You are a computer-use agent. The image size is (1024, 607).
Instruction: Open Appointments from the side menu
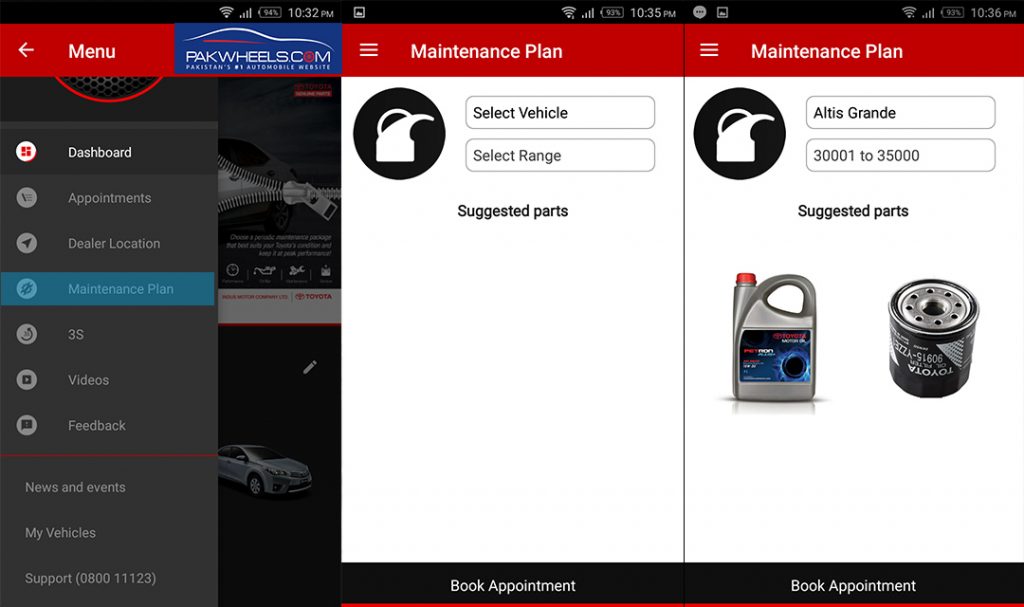click(108, 198)
